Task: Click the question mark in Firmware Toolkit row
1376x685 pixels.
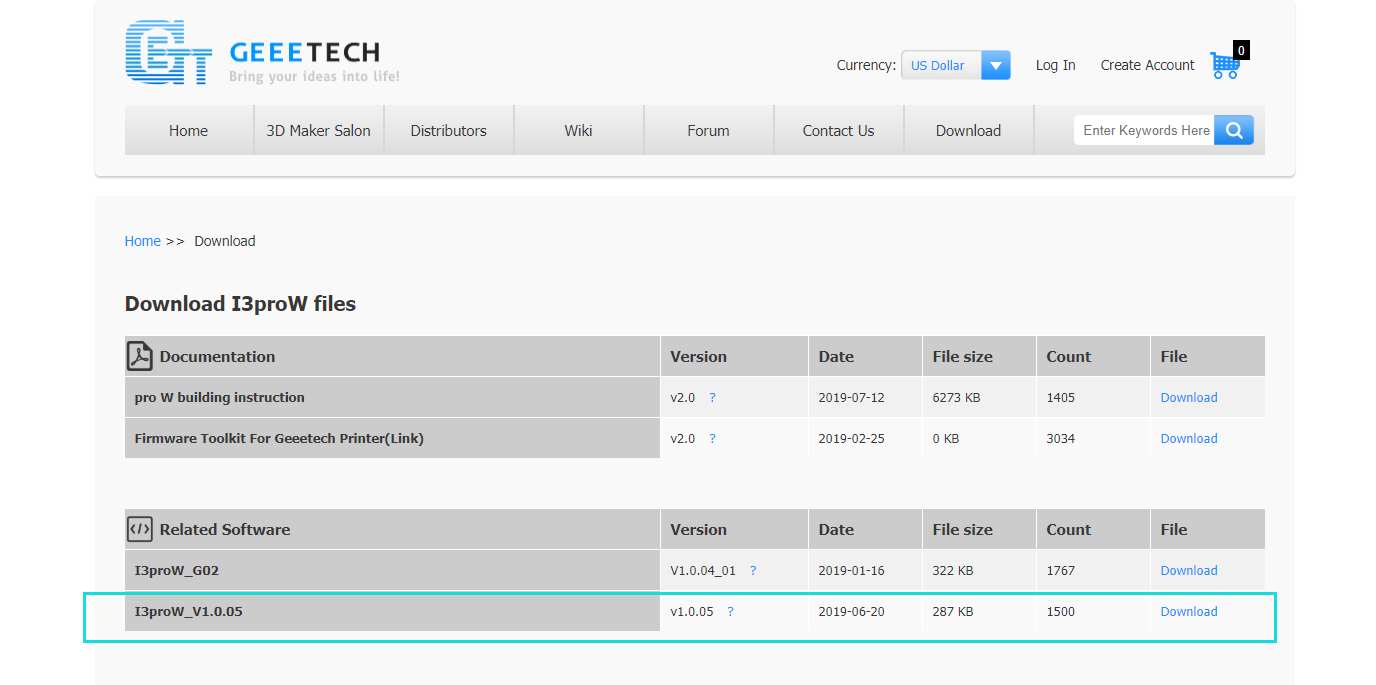Action: pos(712,438)
